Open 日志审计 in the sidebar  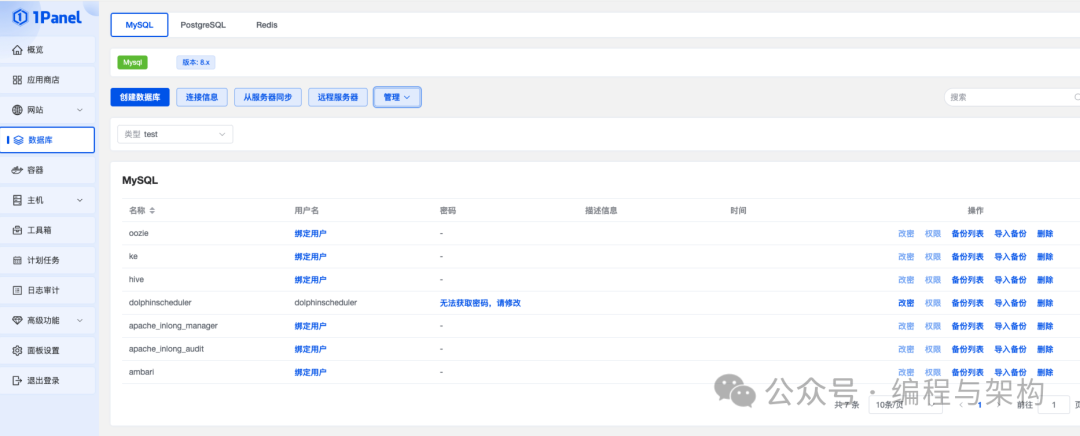click(x=48, y=291)
